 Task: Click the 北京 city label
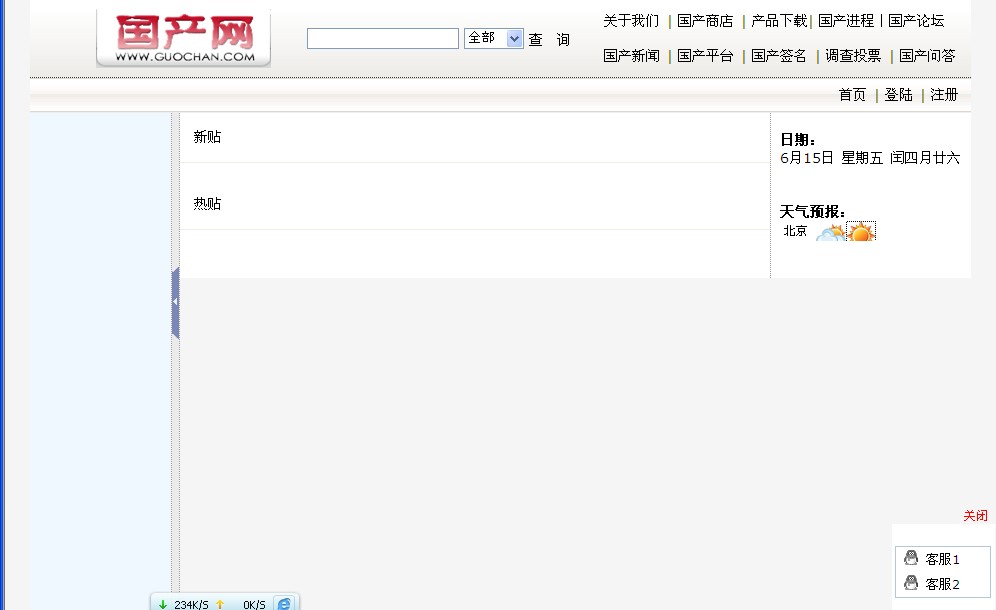coord(795,231)
